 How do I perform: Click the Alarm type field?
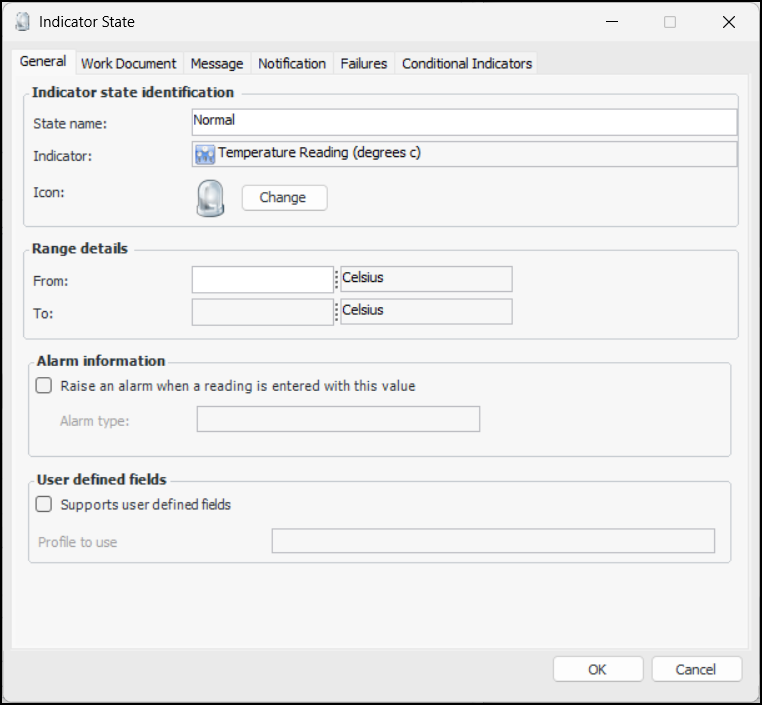pyautogui.click(x=338, y=419)
